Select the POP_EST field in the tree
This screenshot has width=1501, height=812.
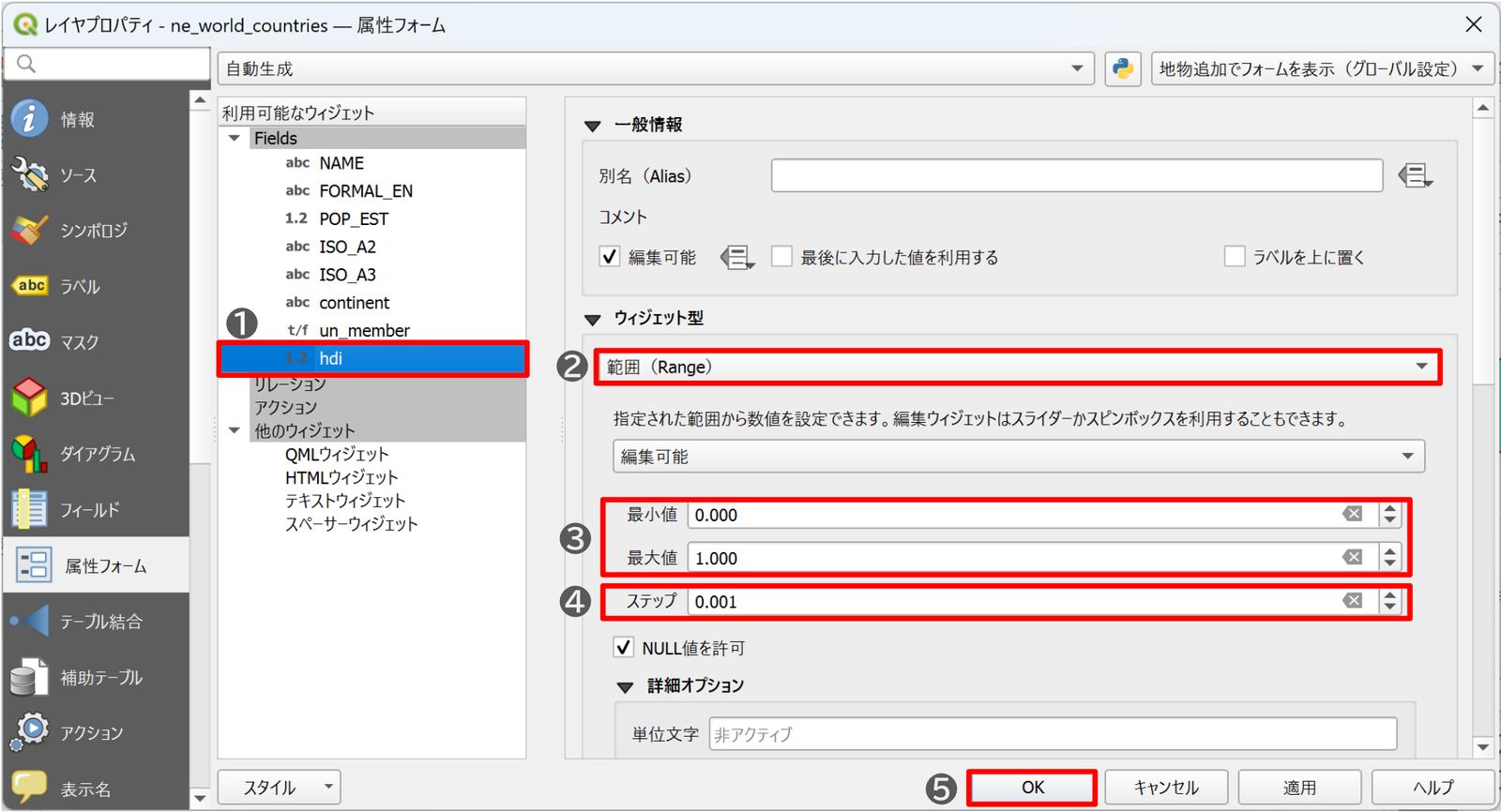[353, 218]
